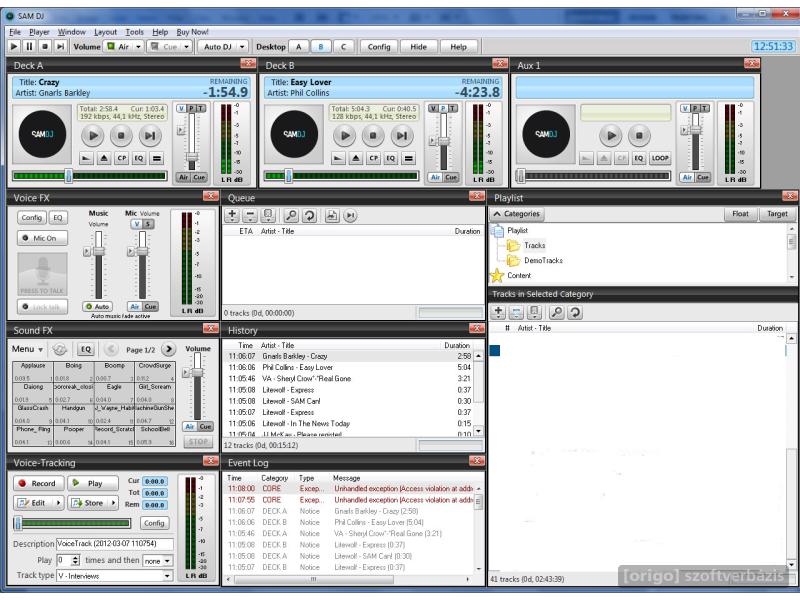This screenshot has height=600, width=800.
Task: Switch to Desktop A
Action: [298, 46]
